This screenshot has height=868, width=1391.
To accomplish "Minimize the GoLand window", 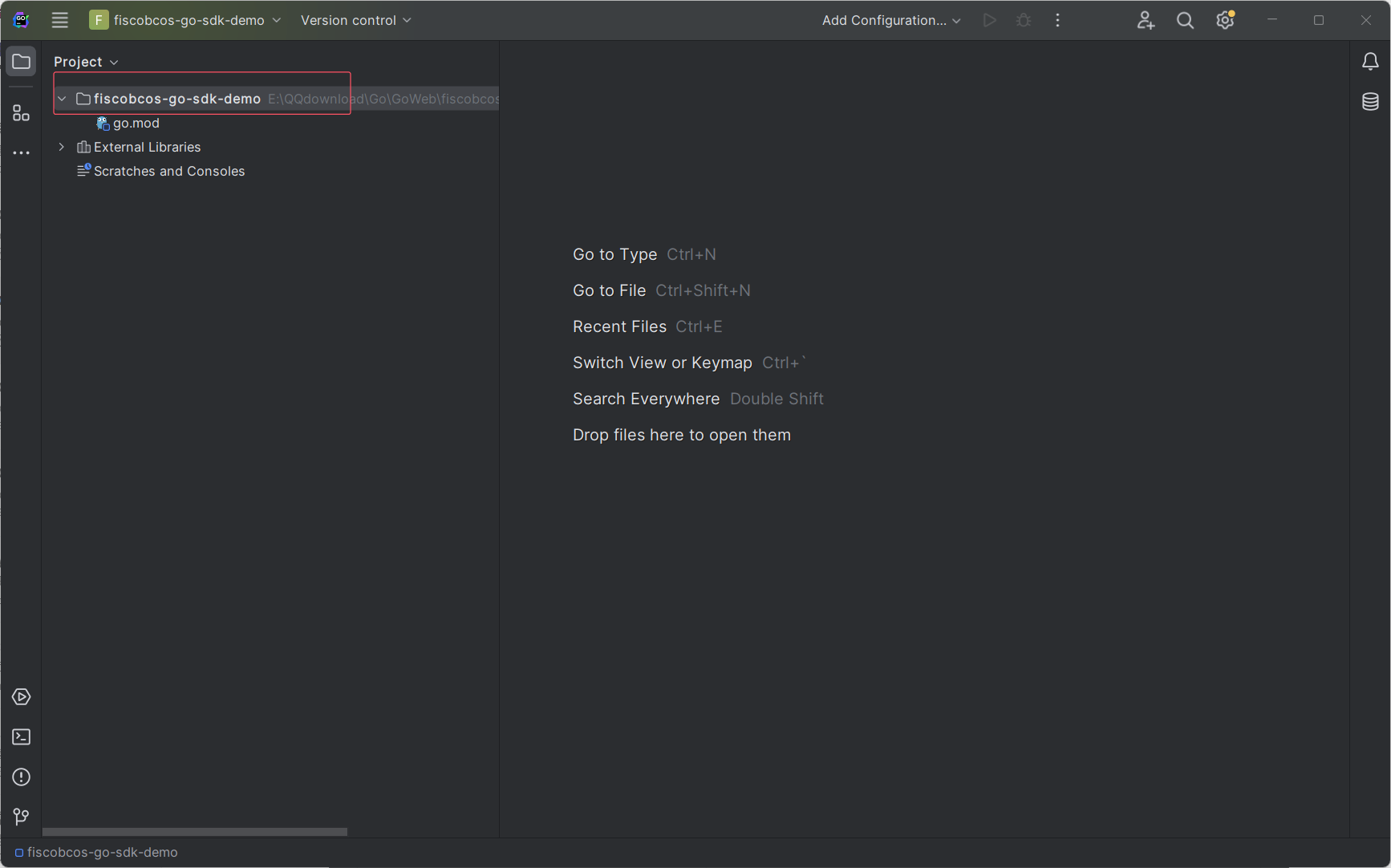I will [x=1272, y=20].
